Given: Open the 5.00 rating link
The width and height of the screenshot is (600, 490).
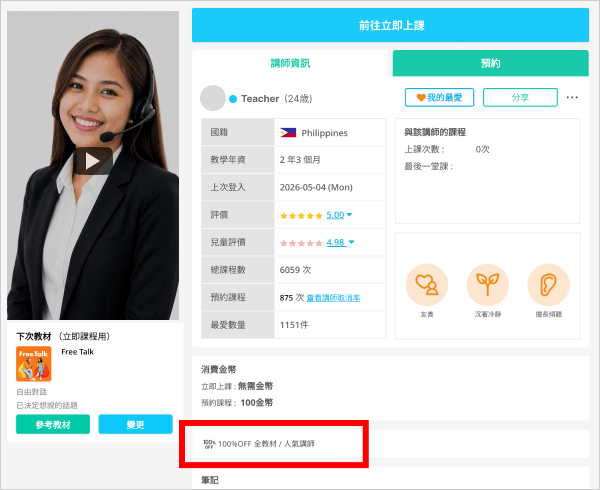Looking at the screenshot, I should pyautogui.click(x=335, y=215).
